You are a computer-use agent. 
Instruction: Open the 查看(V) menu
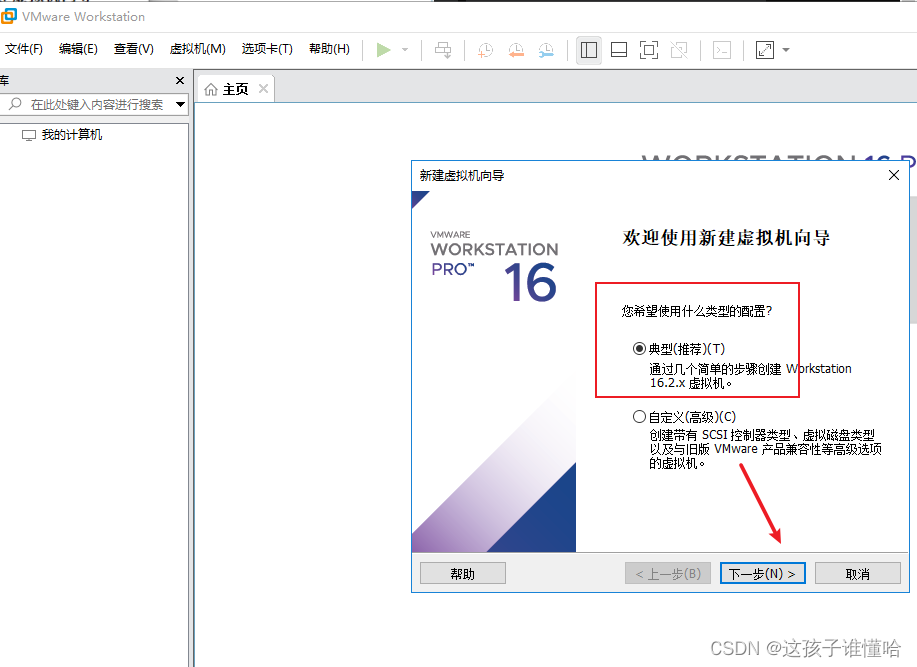(134, 49)
